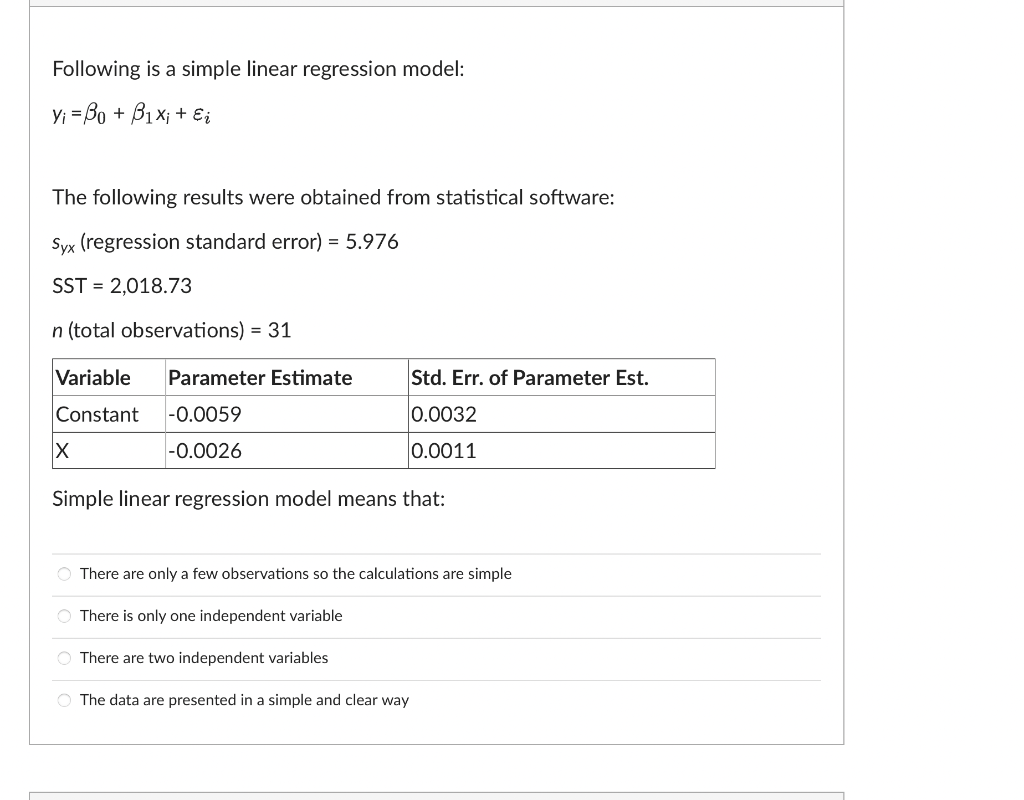
Task: Click 'n (total observations) = 31' text
Action: click(171, 330)
